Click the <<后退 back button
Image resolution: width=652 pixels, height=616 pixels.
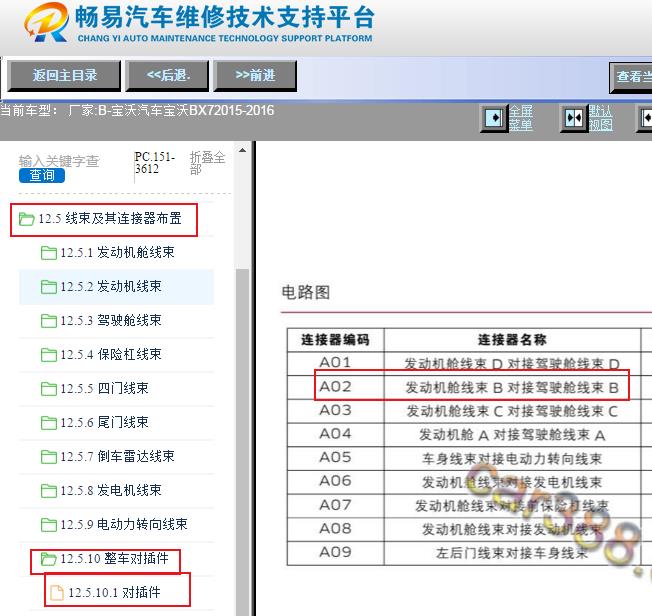tap(167, 76)
